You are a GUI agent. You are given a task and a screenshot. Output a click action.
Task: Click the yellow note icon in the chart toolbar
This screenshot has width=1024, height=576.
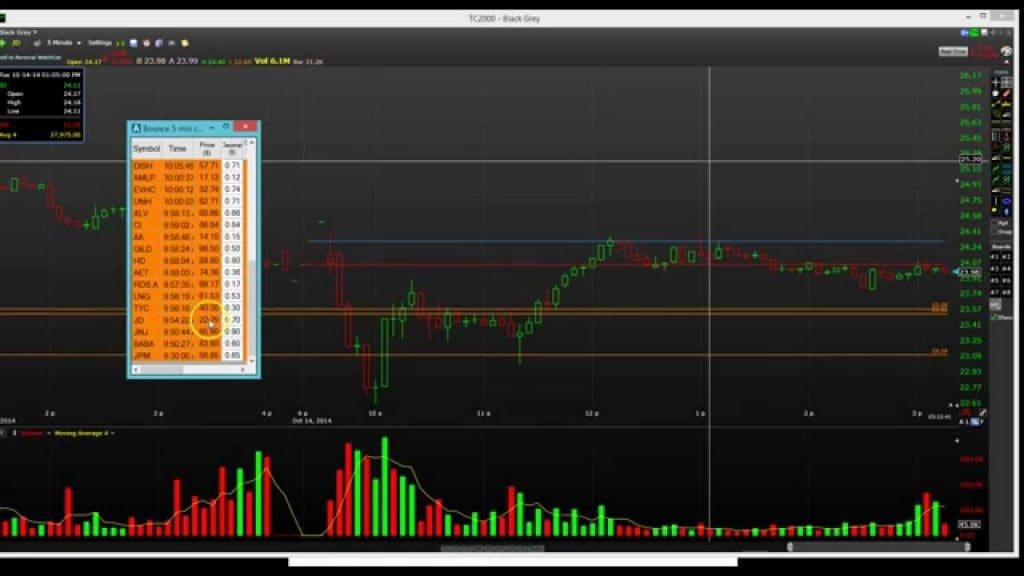(x=185, y=43)
